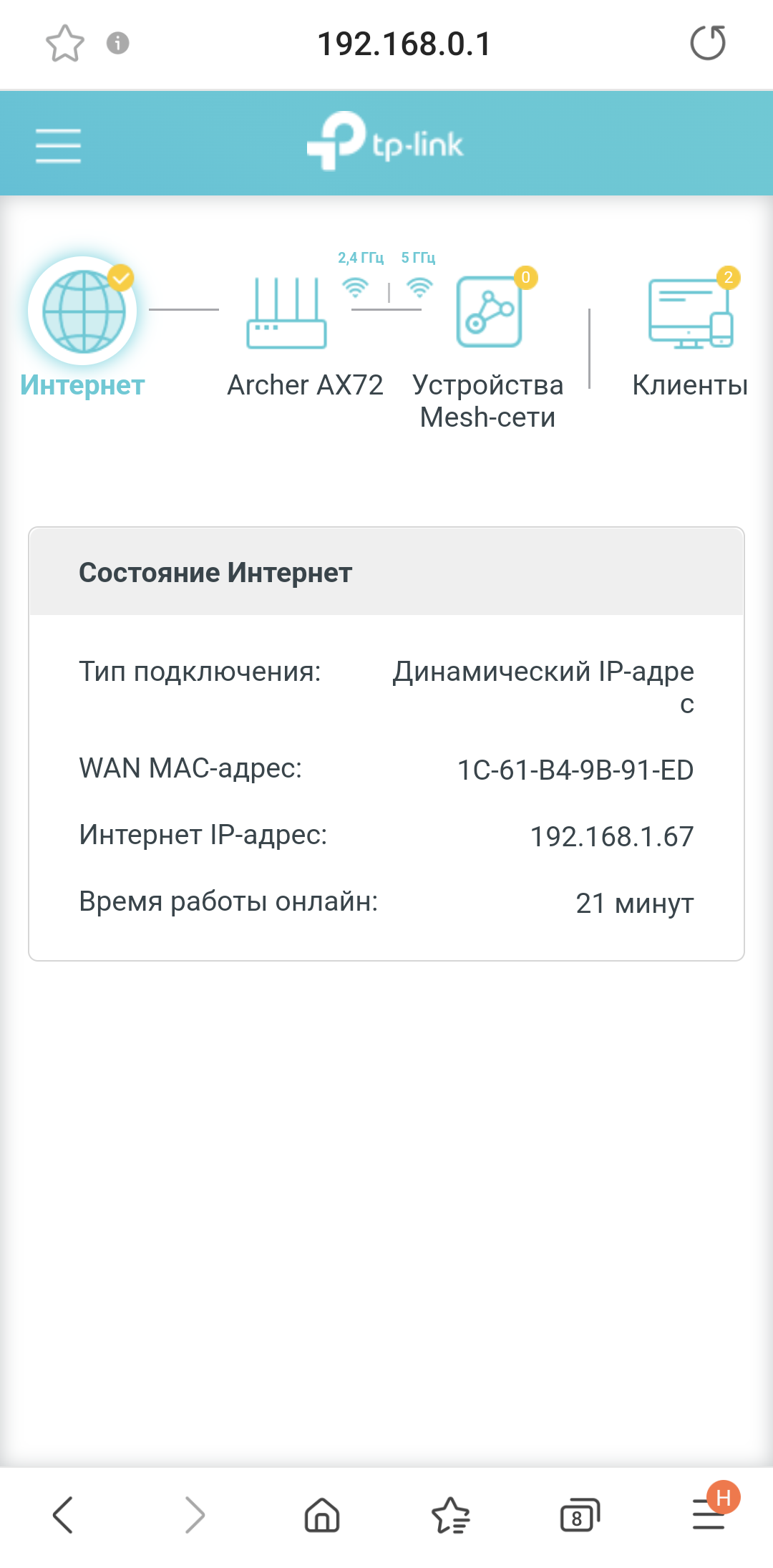Open the Mesh devices icon
The image size is (773, 1568).
[x=490, y=313]
